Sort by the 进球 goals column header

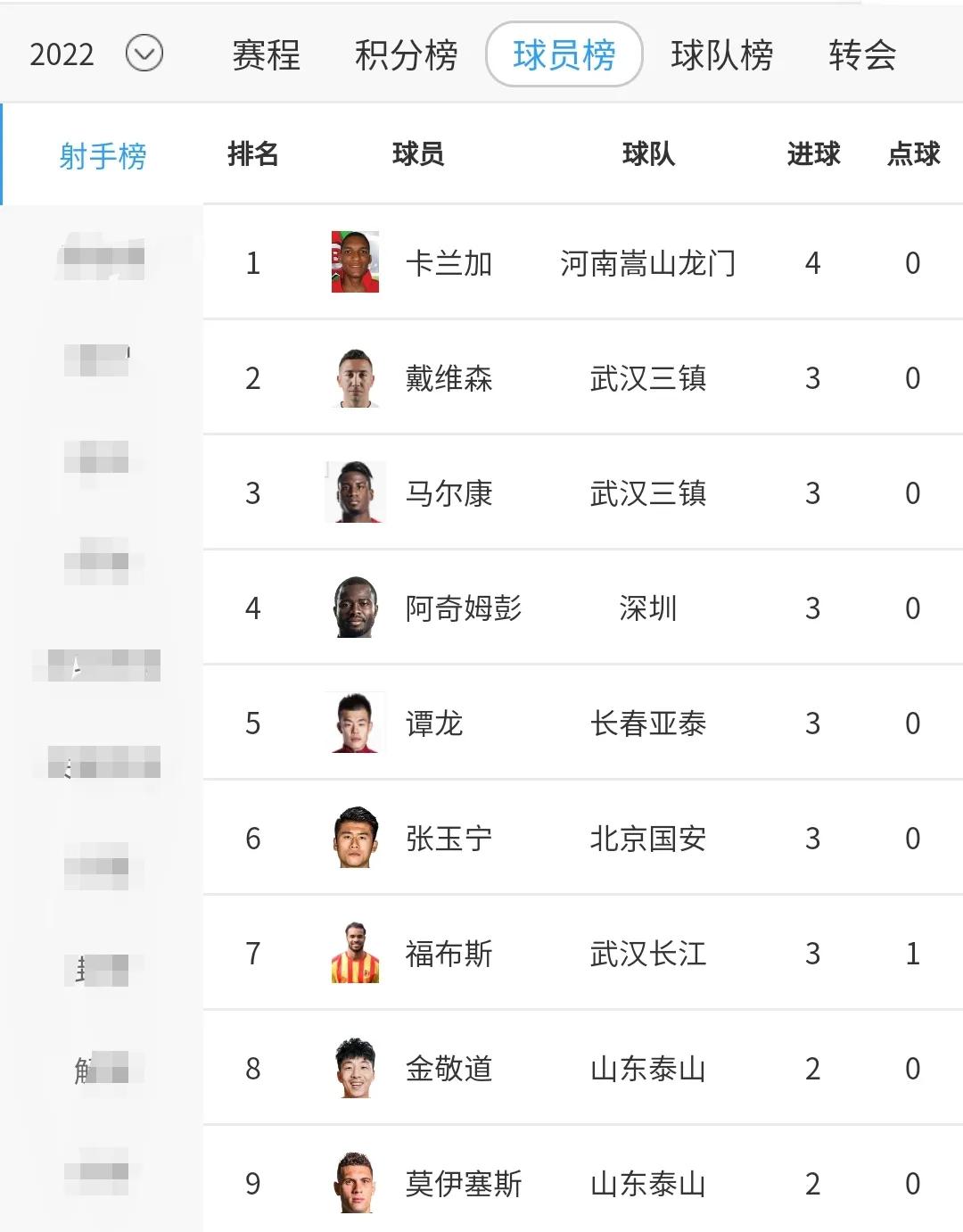point(813,153)
